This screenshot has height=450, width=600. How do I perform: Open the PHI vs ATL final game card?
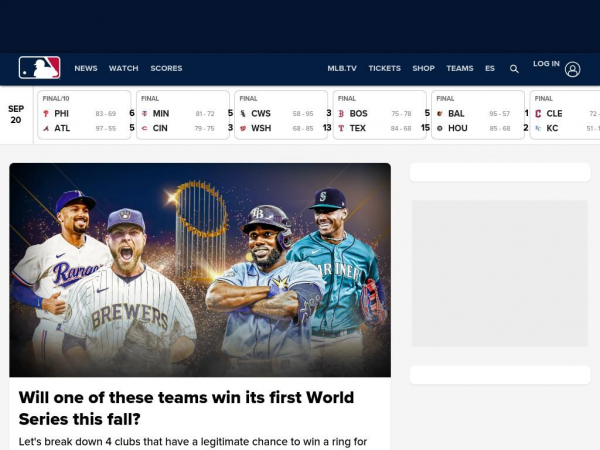point(84,115)
